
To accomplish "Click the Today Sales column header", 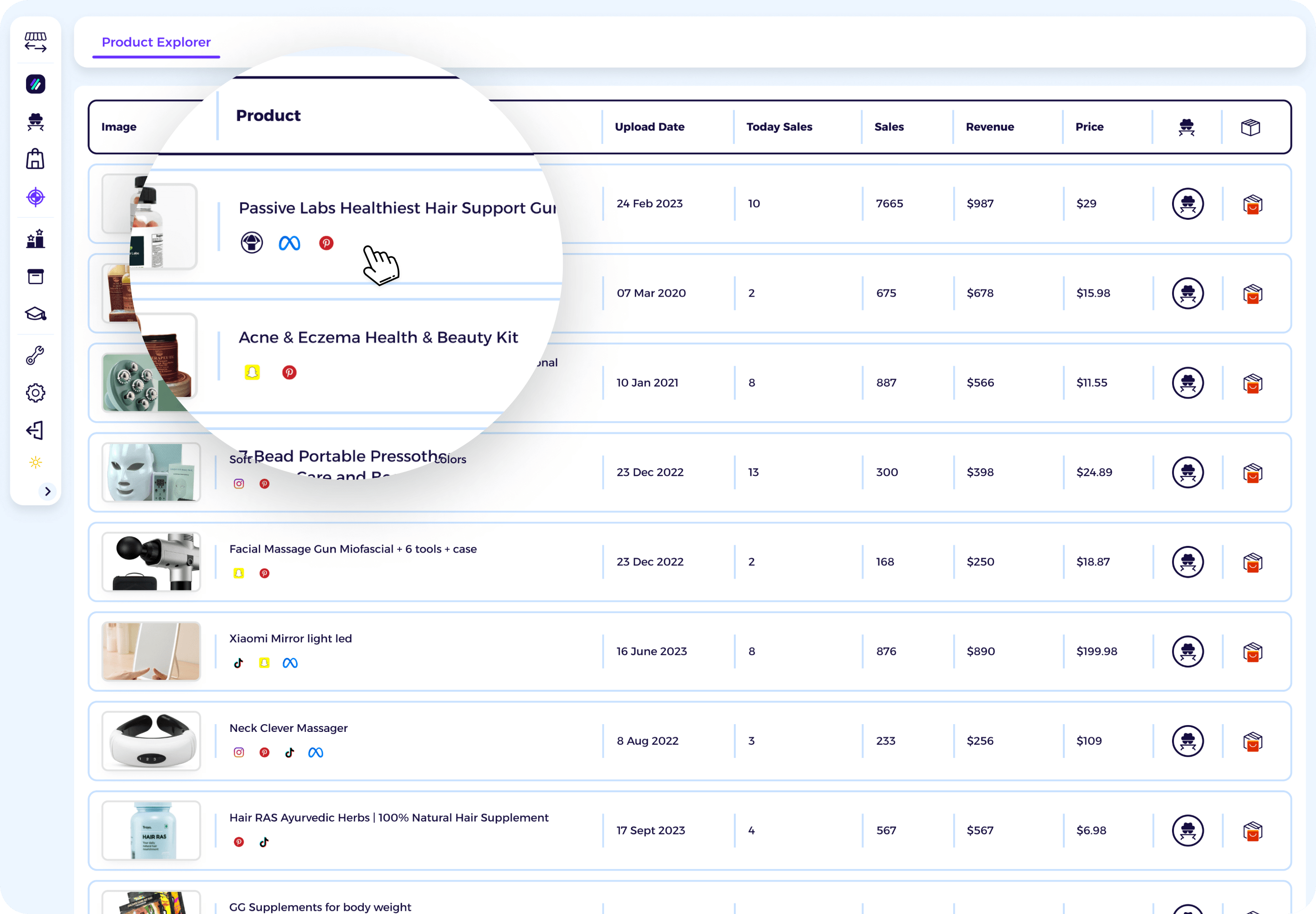I will coord(779,127).
